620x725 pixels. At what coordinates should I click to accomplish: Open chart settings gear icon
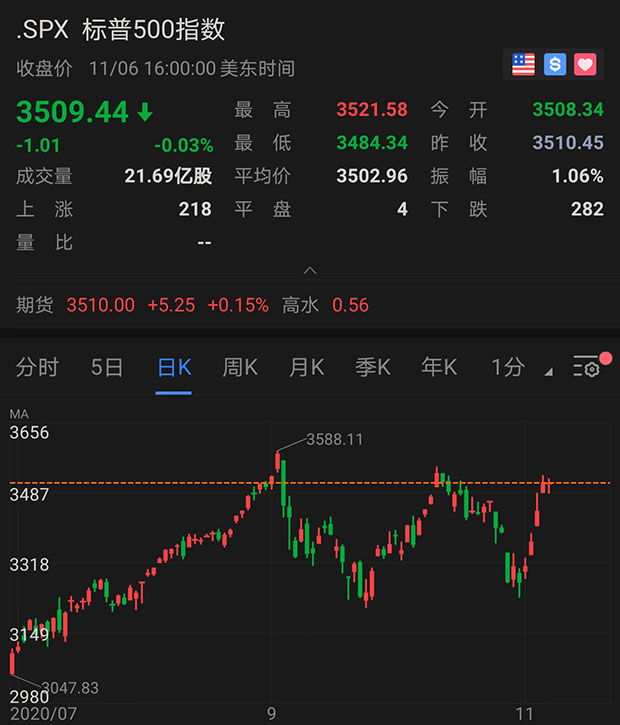click(586, 368)
